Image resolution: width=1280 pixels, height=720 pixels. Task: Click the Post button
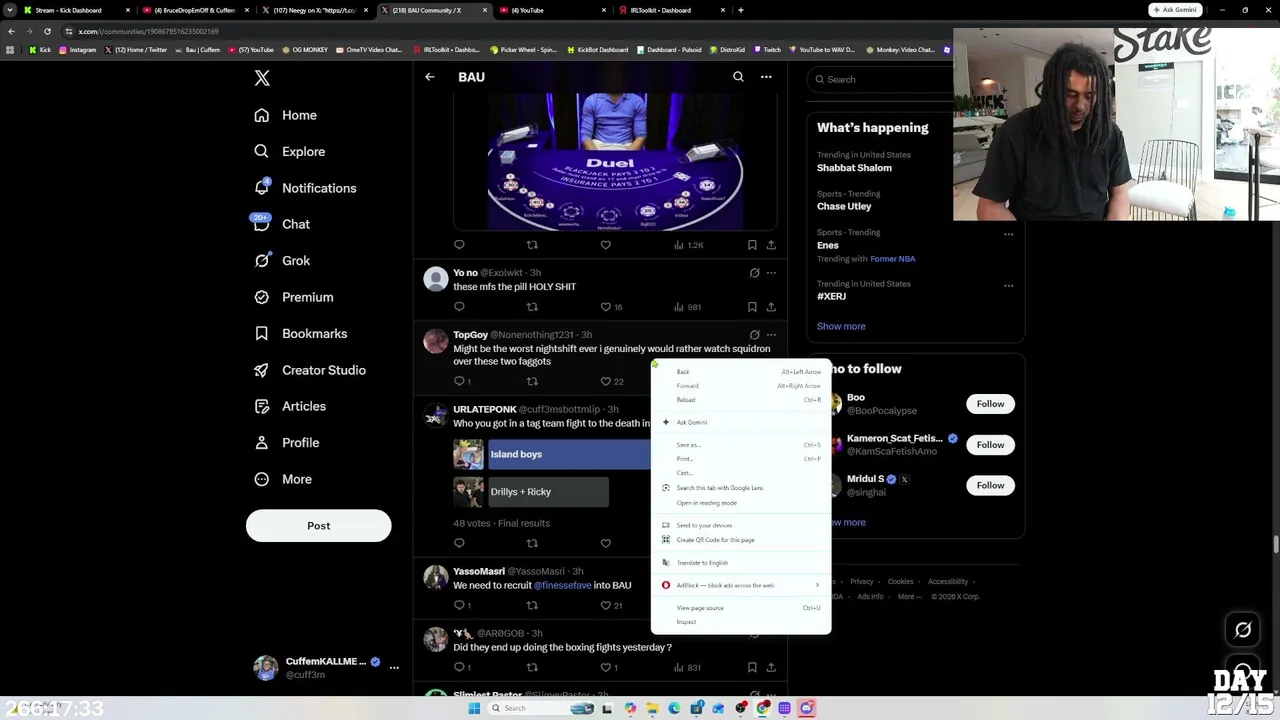319,526
